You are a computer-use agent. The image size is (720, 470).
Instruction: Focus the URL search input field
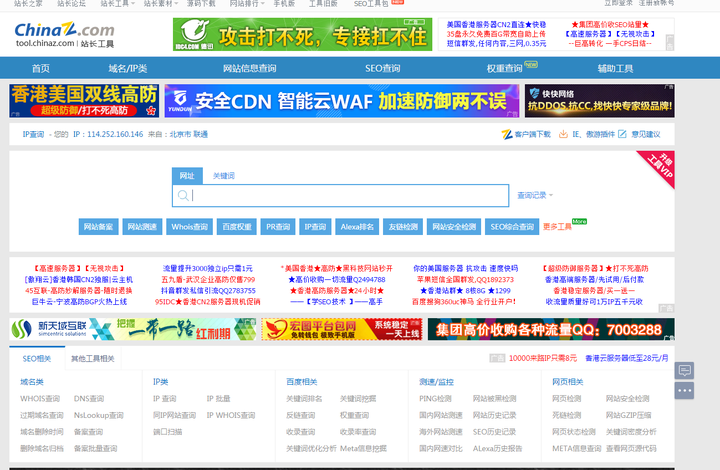[x=341, y=196]
